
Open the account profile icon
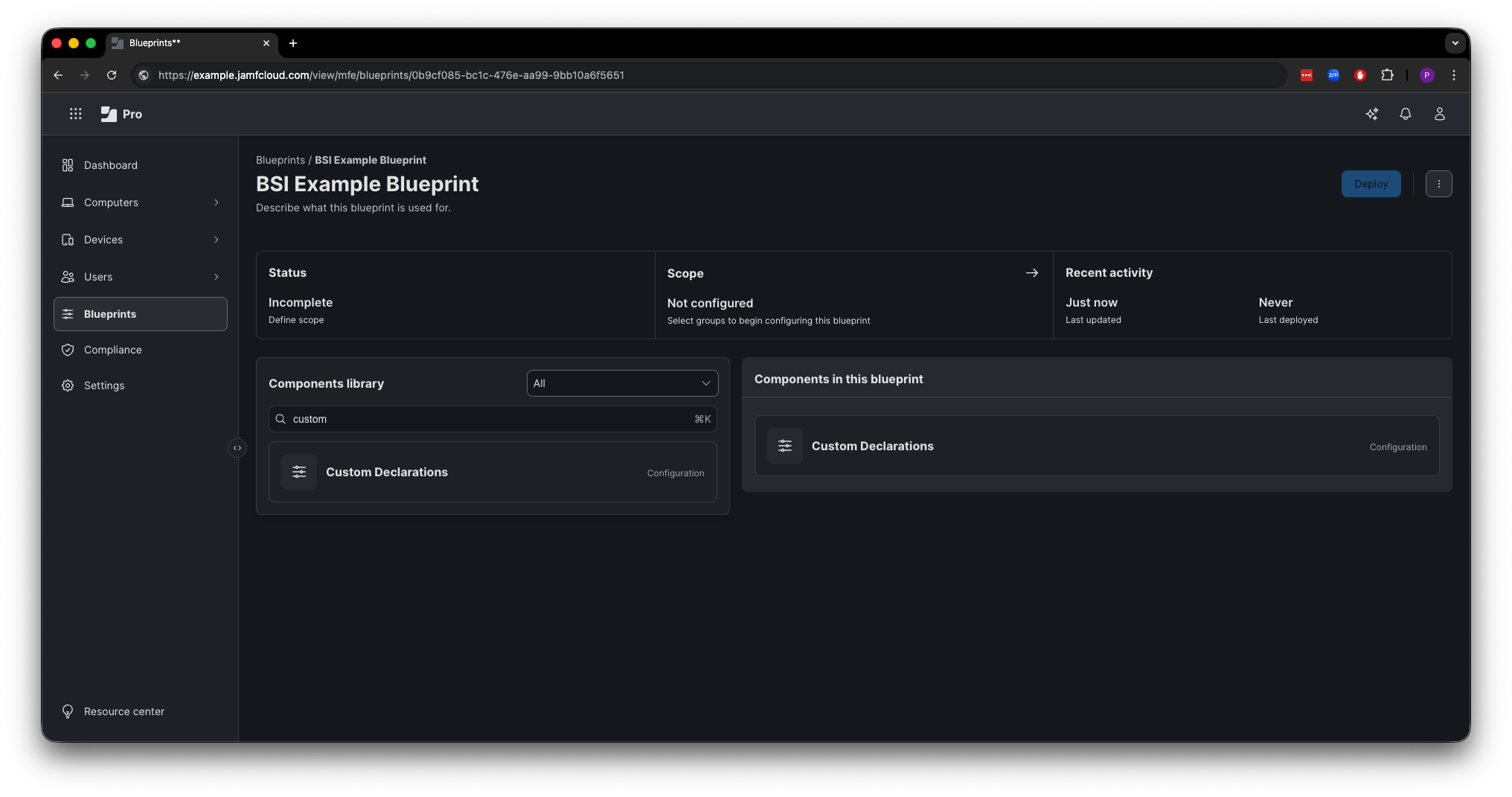pyautogui.click(x=1440, y=114)
